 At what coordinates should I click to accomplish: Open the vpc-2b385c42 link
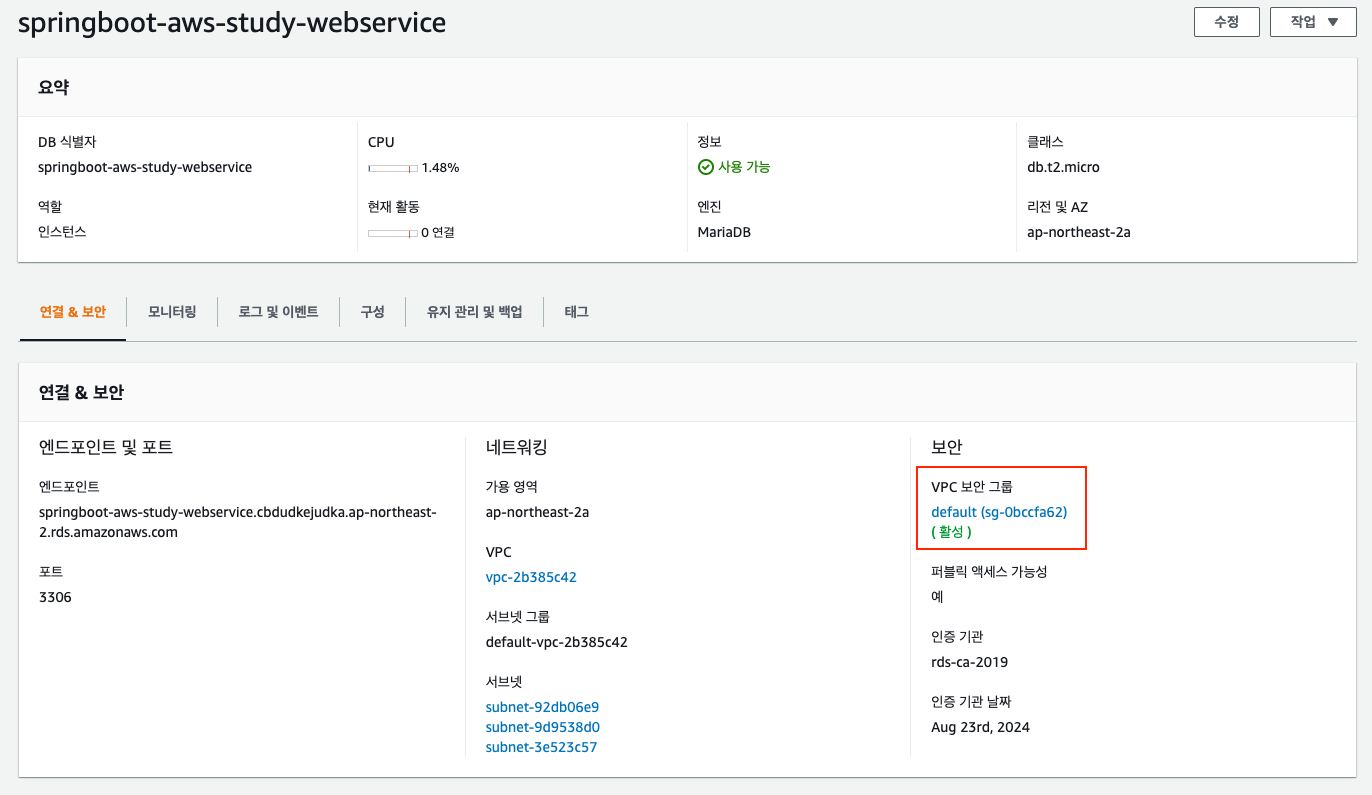click(531, 577)
